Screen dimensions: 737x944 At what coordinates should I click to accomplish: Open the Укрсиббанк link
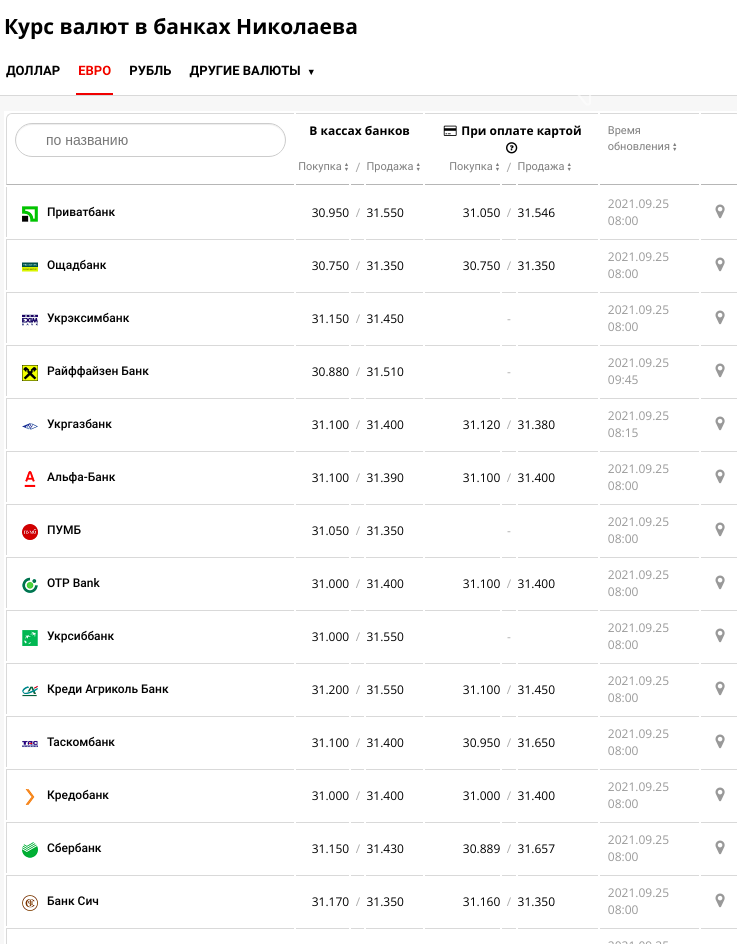pos(80,636)
